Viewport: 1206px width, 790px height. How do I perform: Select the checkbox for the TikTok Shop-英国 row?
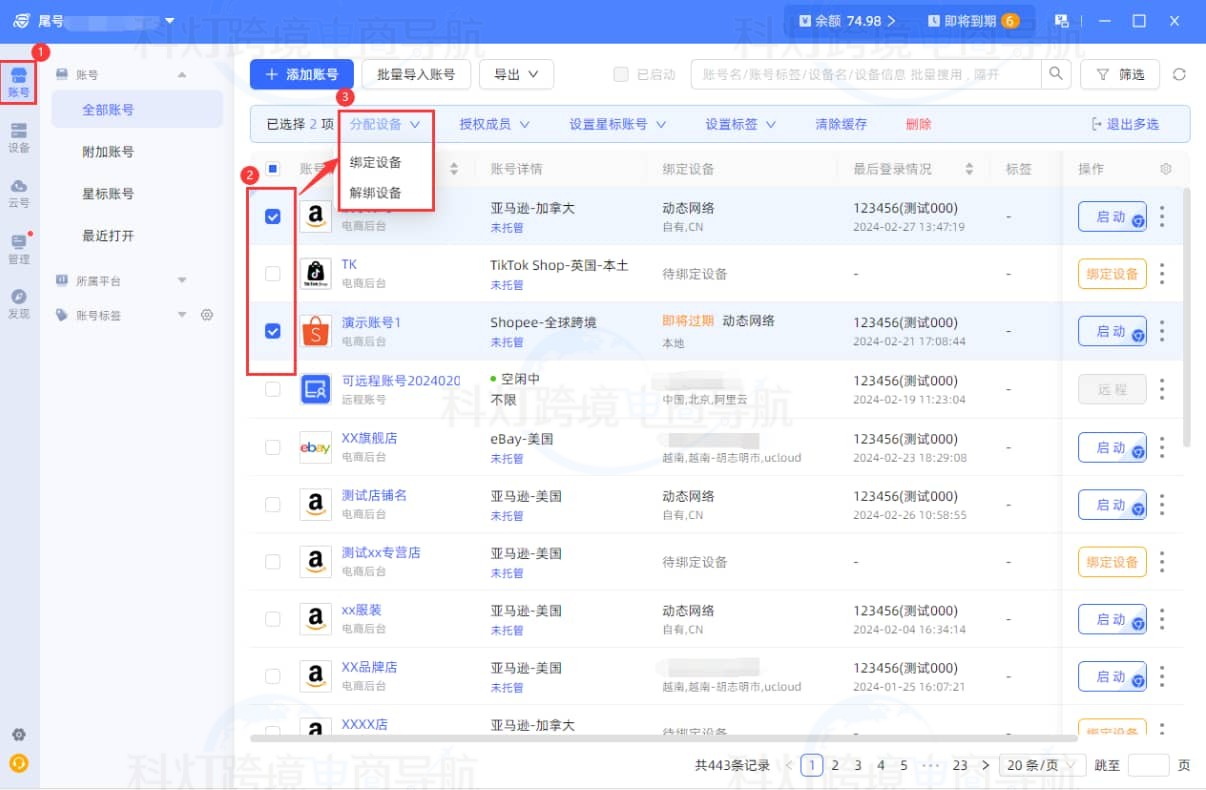pyautogui.click(x=271, y=273)
